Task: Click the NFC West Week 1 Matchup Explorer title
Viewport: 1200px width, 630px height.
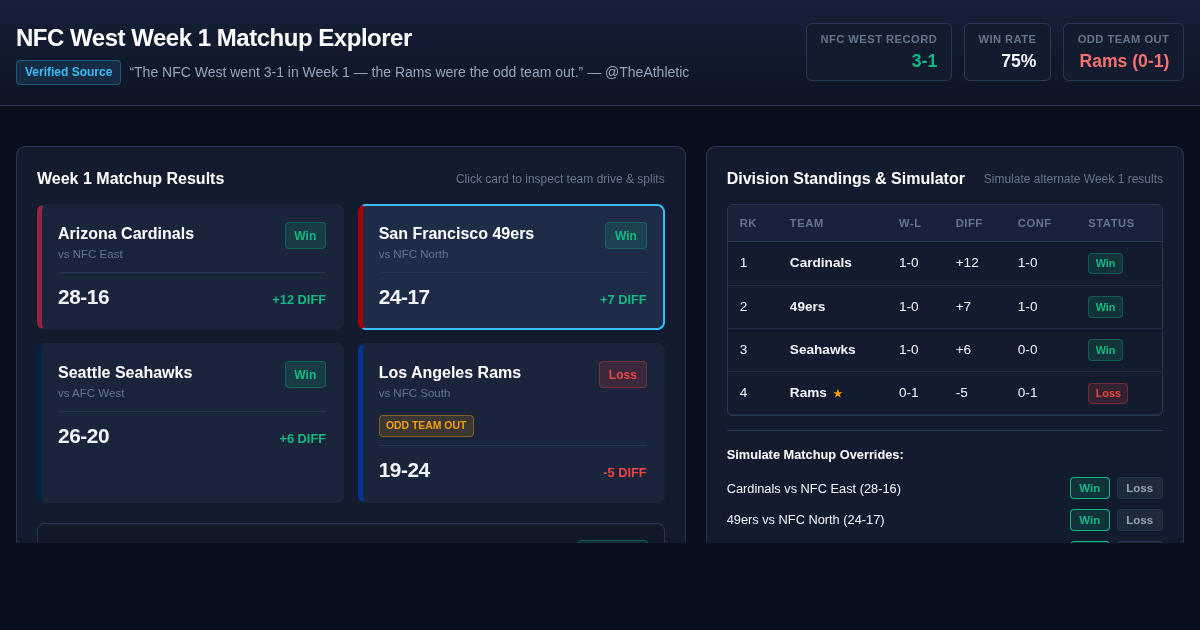Action: click(x=214, y=38)
